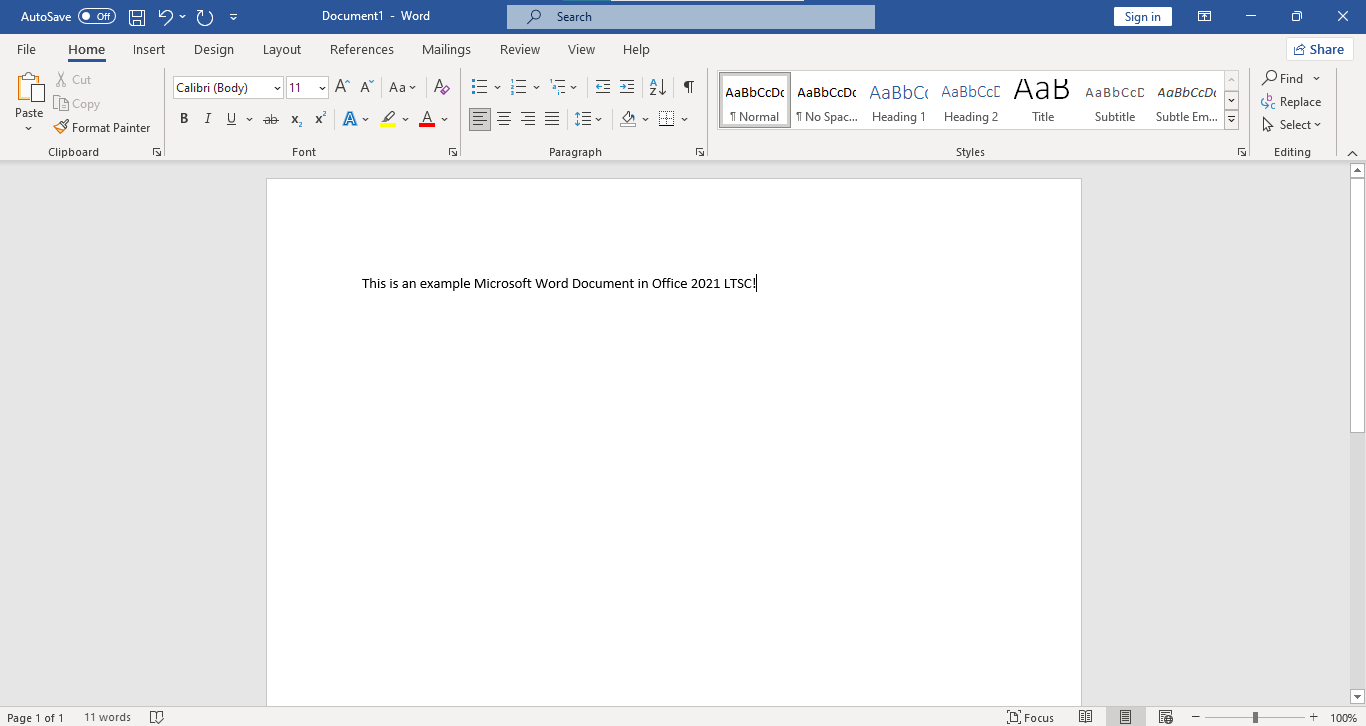
Task: Switch to the References tab
Action: [x=362, y=49]
